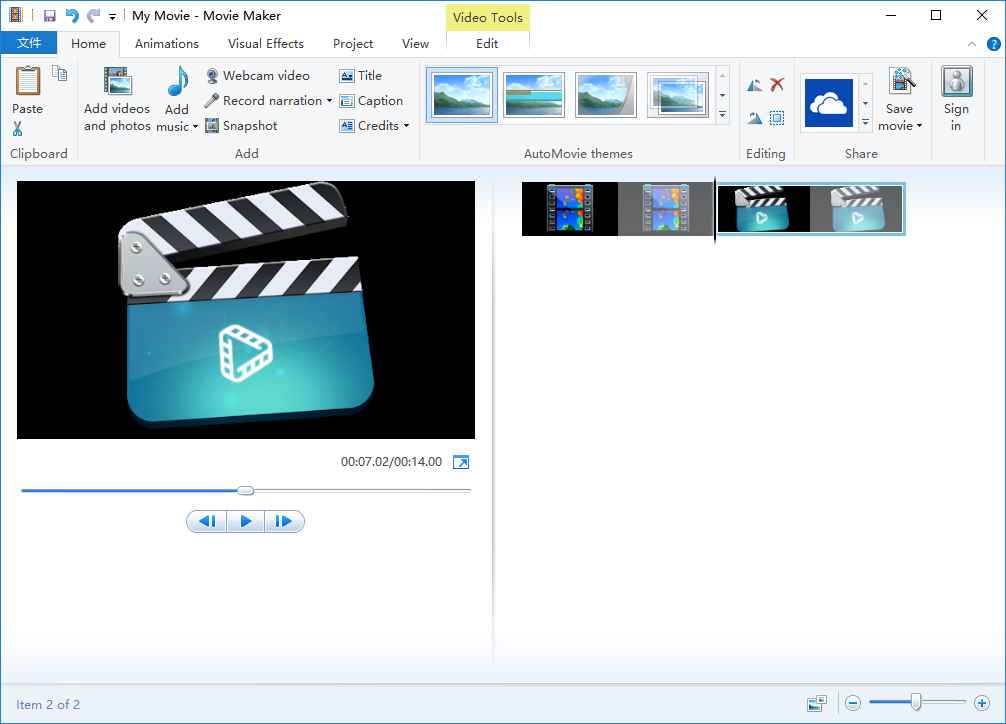The image size is (1006, 724).
Task: Select all clips in the storyboard
Action: tap(777, 117)
